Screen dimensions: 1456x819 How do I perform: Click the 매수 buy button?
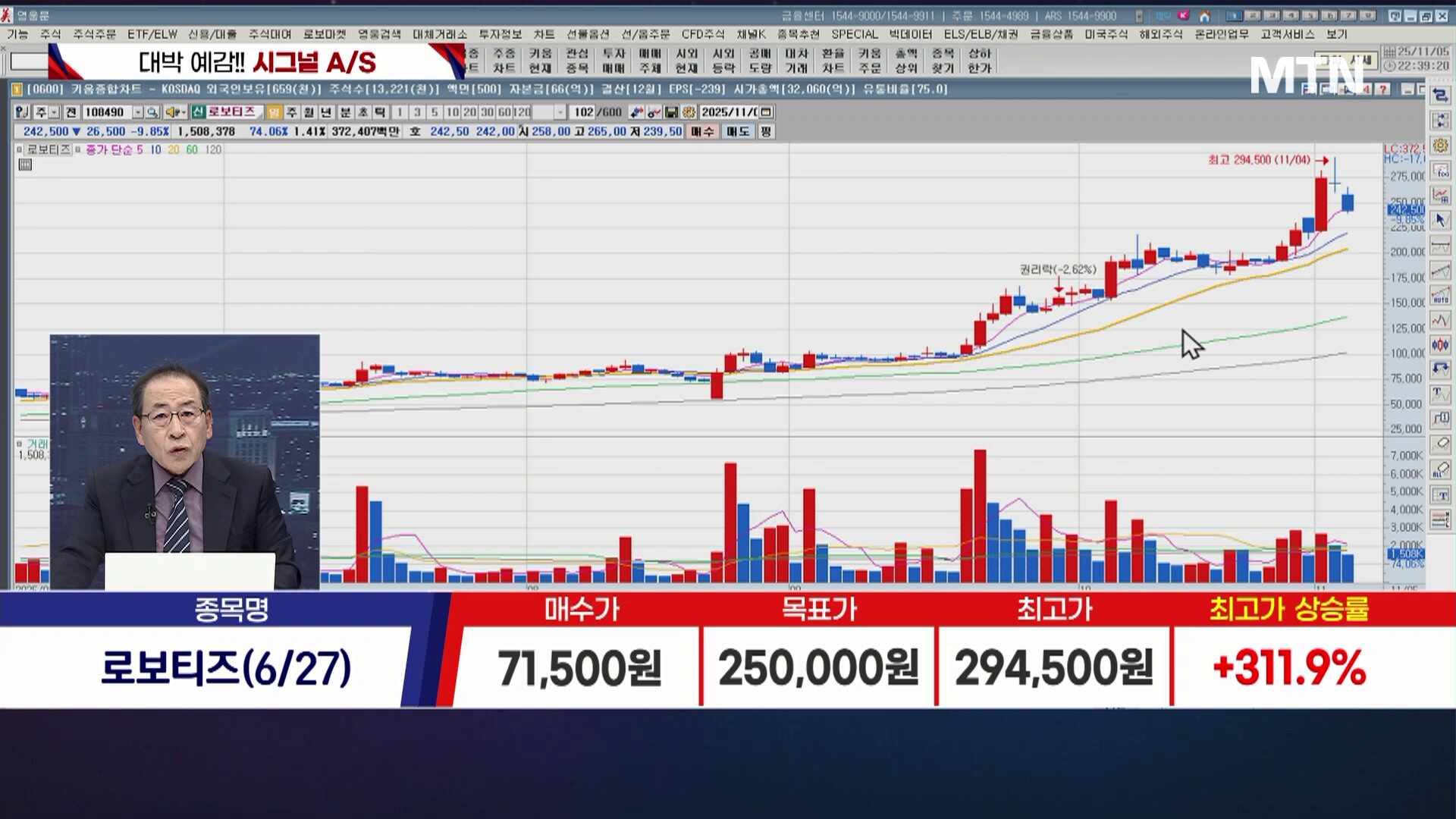point(702,131)
